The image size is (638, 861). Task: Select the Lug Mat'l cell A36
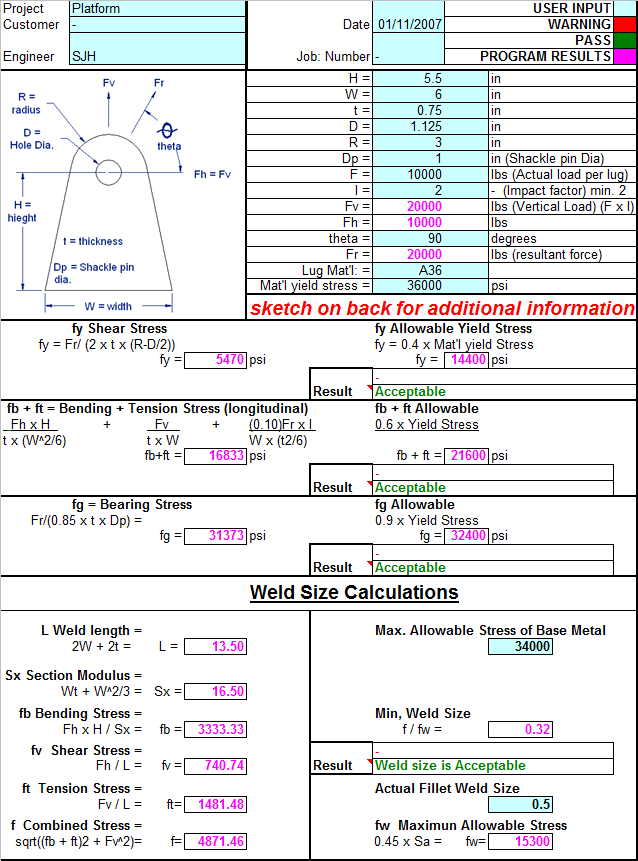coord(430,270)
